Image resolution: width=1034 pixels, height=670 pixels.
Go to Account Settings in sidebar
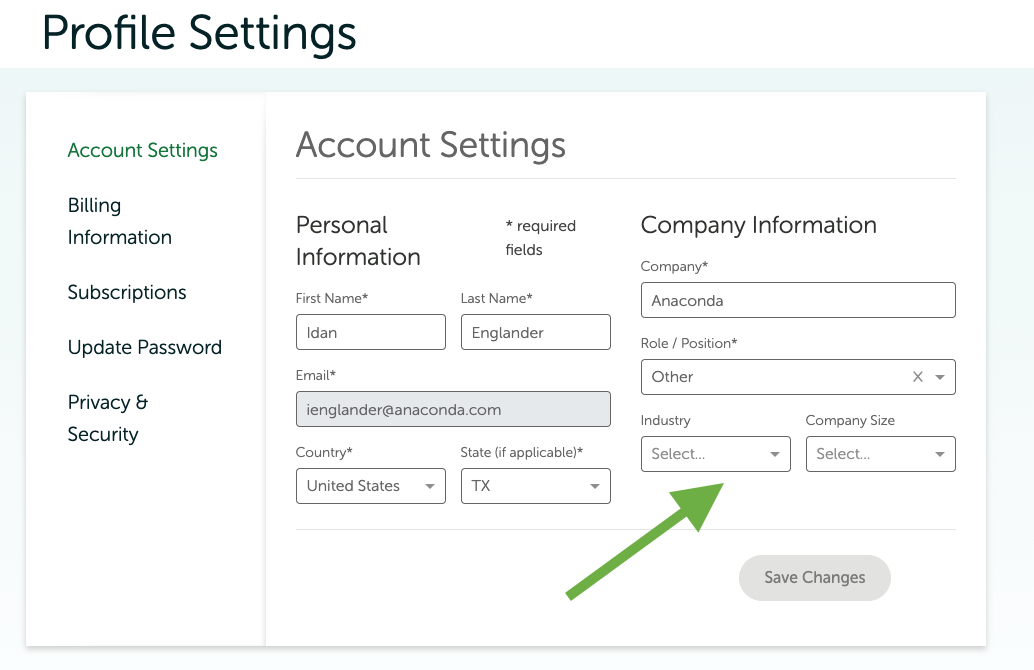pos(142,150)
